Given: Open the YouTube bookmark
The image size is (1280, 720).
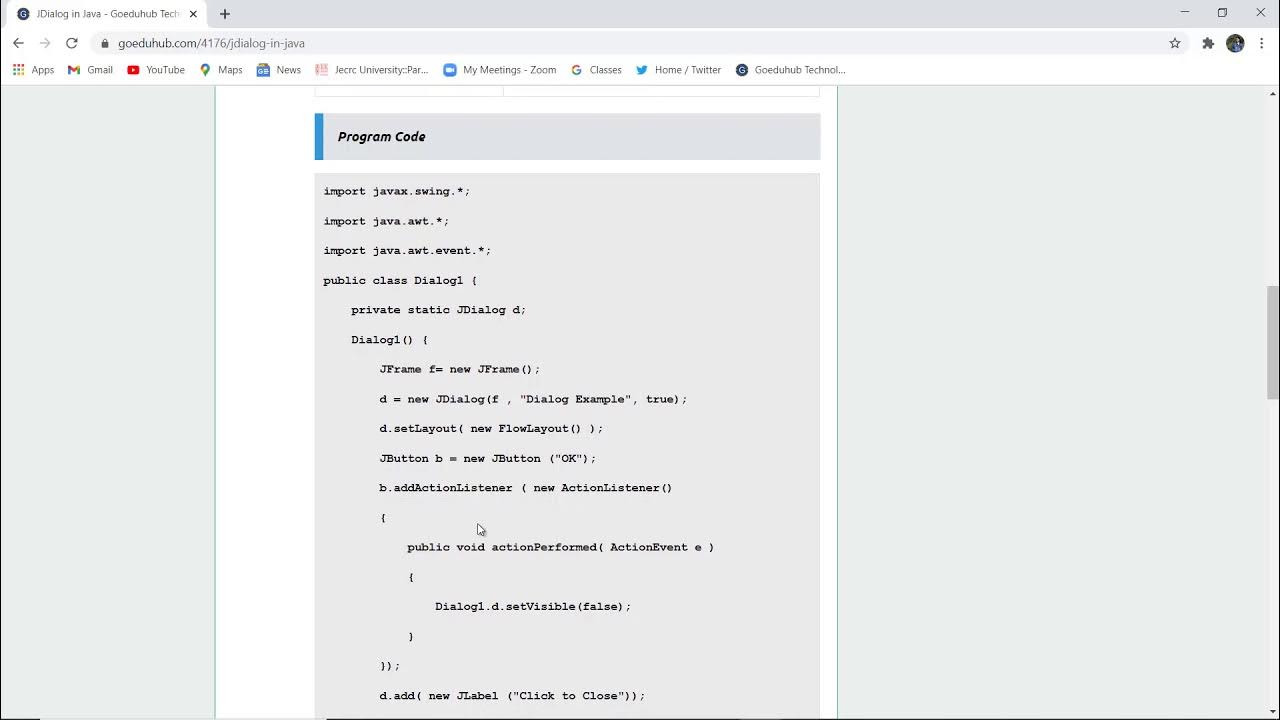Looking at the screenshot, I should [156, 70].
